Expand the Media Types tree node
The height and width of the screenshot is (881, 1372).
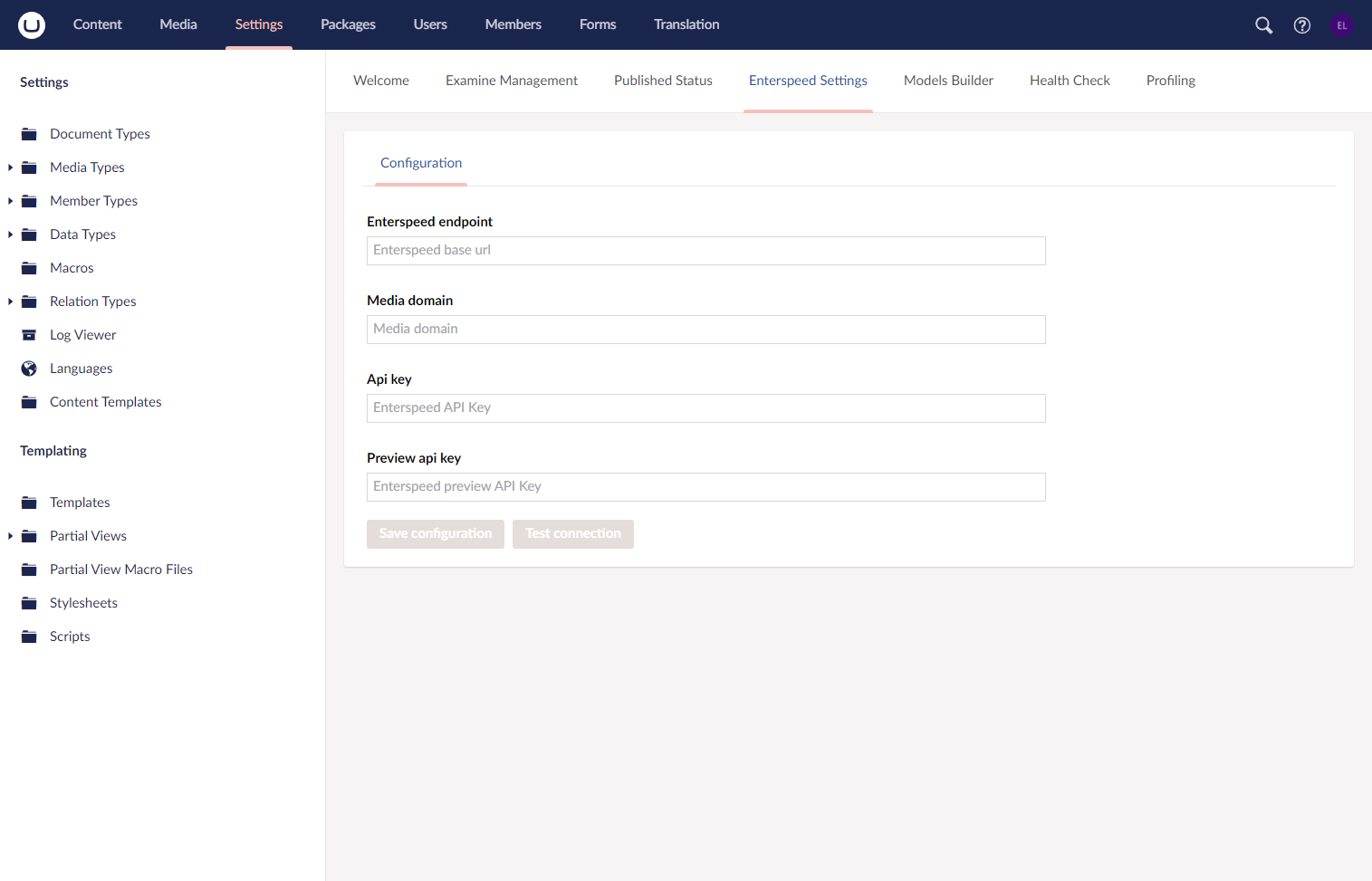point(10,168)
